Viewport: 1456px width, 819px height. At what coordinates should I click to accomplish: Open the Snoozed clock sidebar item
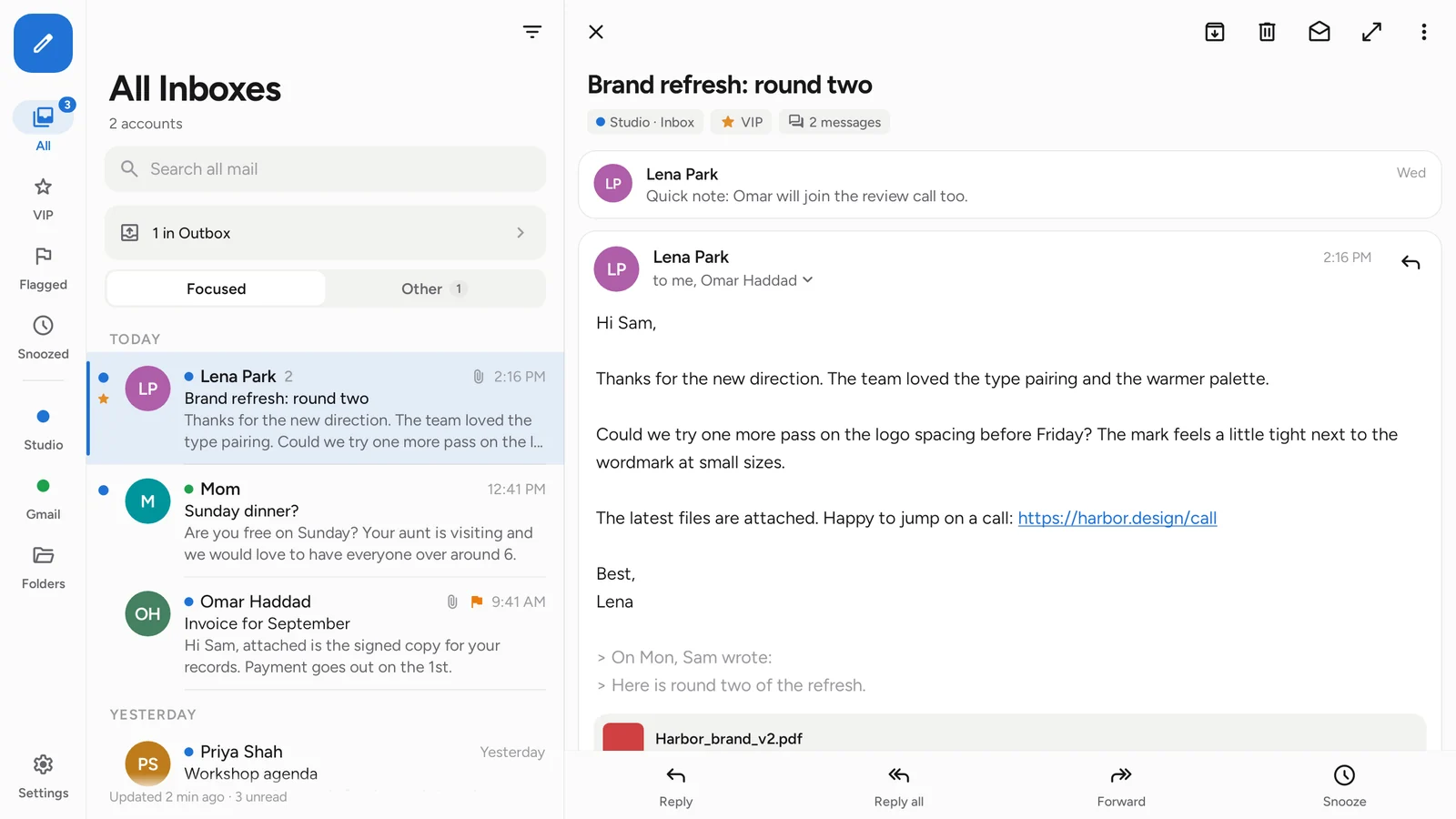[x=43, y=338]
